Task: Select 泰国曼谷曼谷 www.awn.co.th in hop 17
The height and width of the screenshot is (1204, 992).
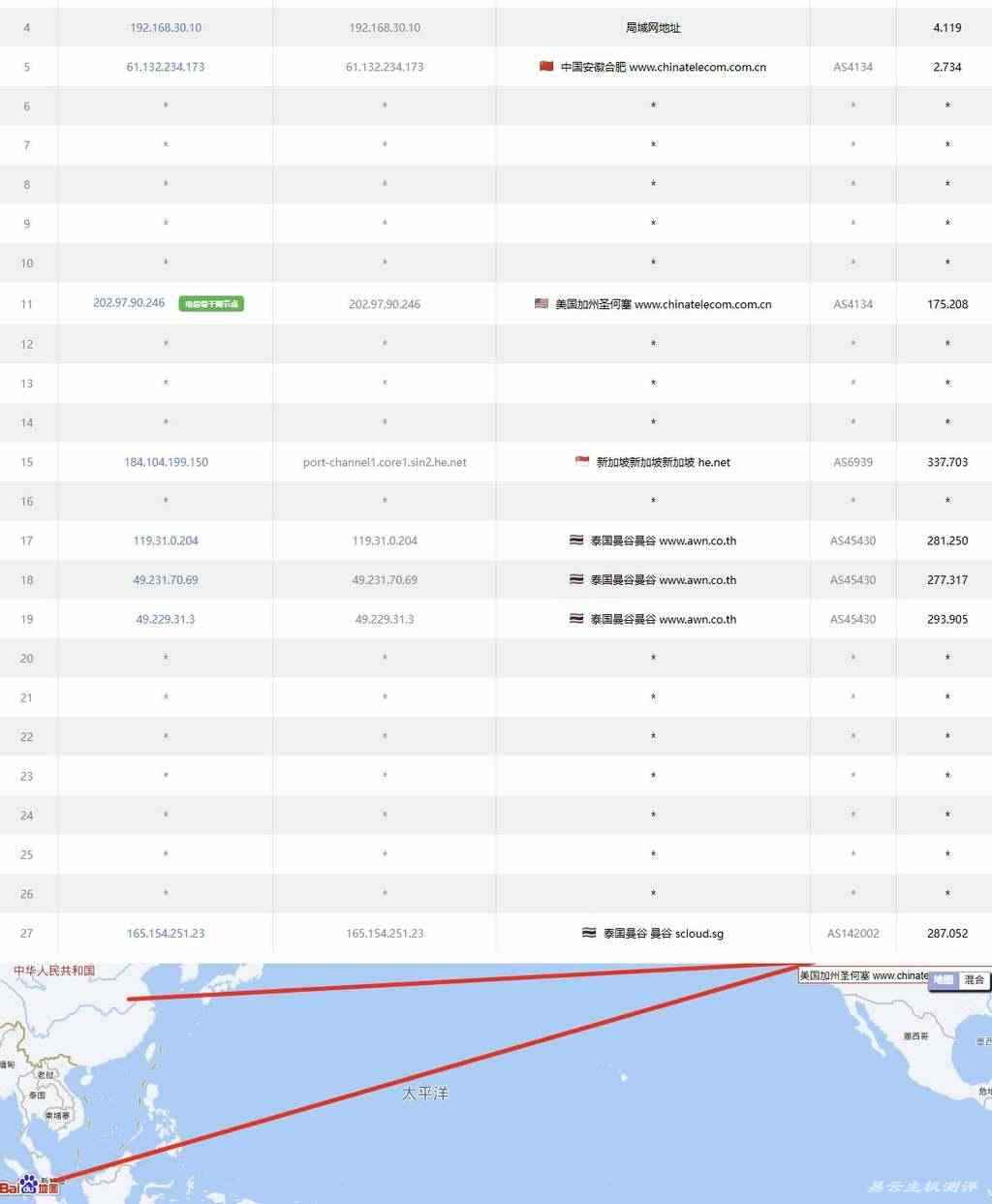Action: pyautogui.click(x=664, y=540)
